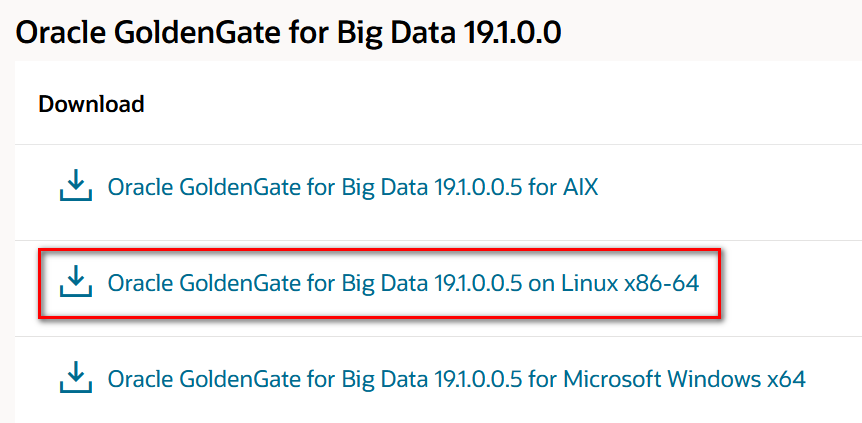Image resolution: width=862 pixels, height=423 pixels.
Task: Click the Linux x86-64 text in the highlighted row
Action: (630, 283)
